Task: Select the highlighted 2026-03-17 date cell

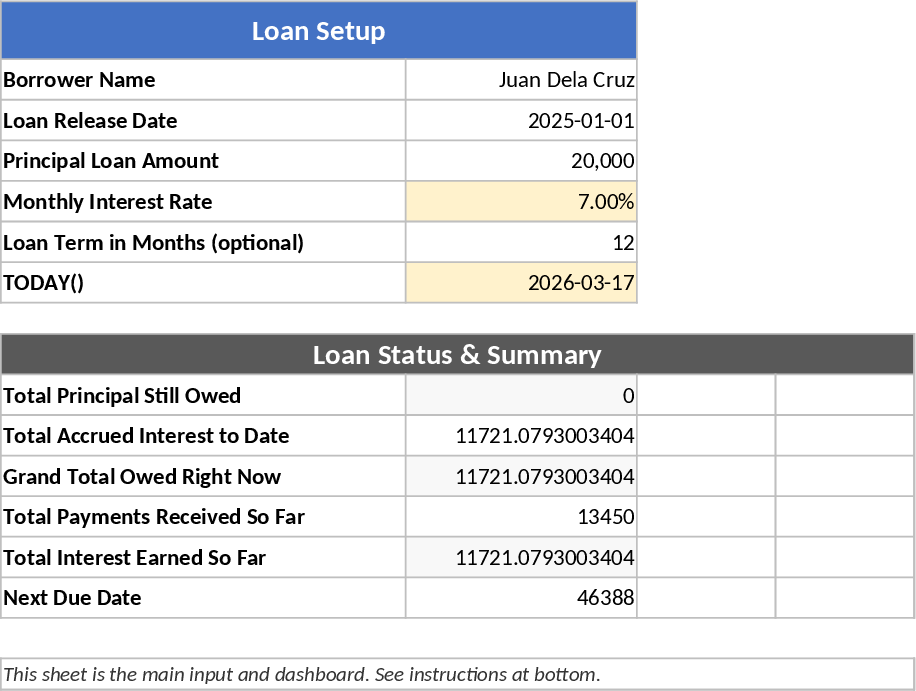Action: 521,283
